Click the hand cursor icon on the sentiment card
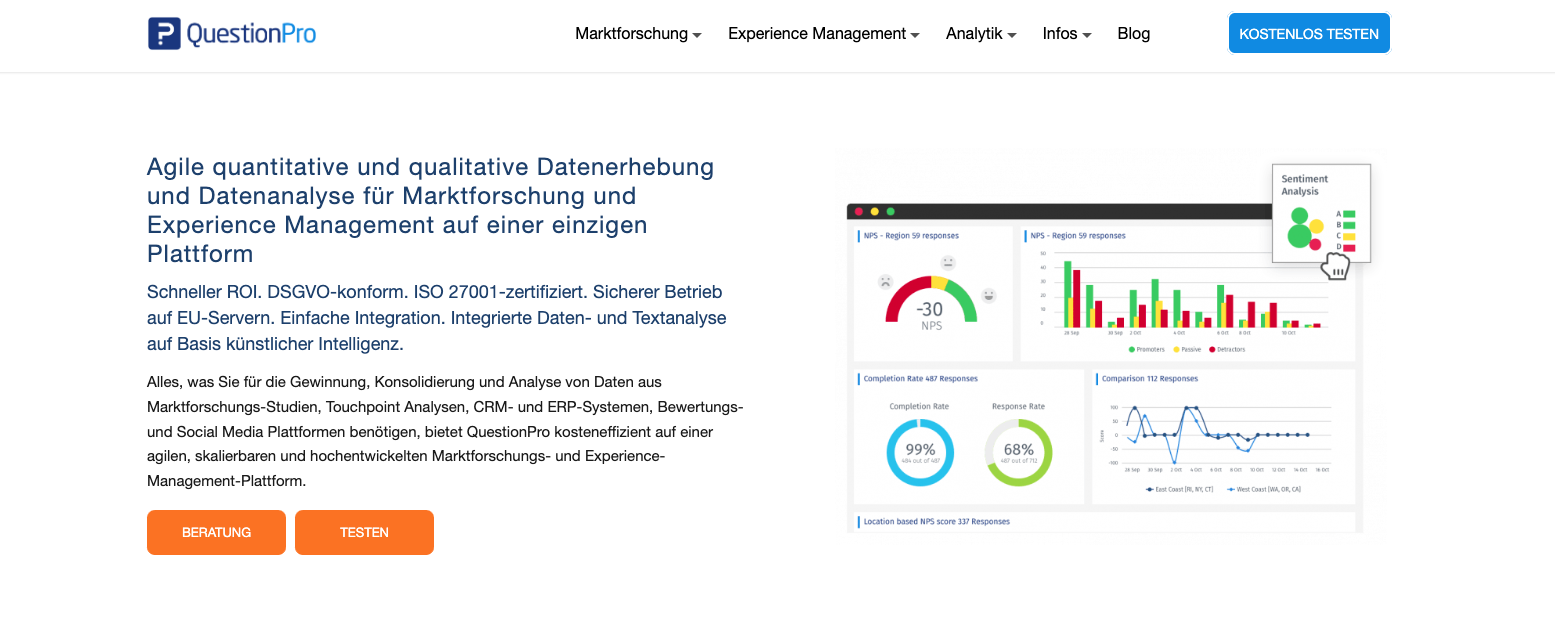Screen dimensions: 1555x627 (x=1335, y=266)
